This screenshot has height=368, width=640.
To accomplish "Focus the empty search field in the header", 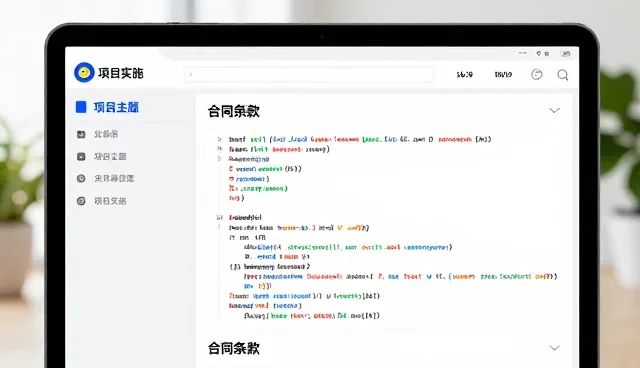I will point(309,75).
